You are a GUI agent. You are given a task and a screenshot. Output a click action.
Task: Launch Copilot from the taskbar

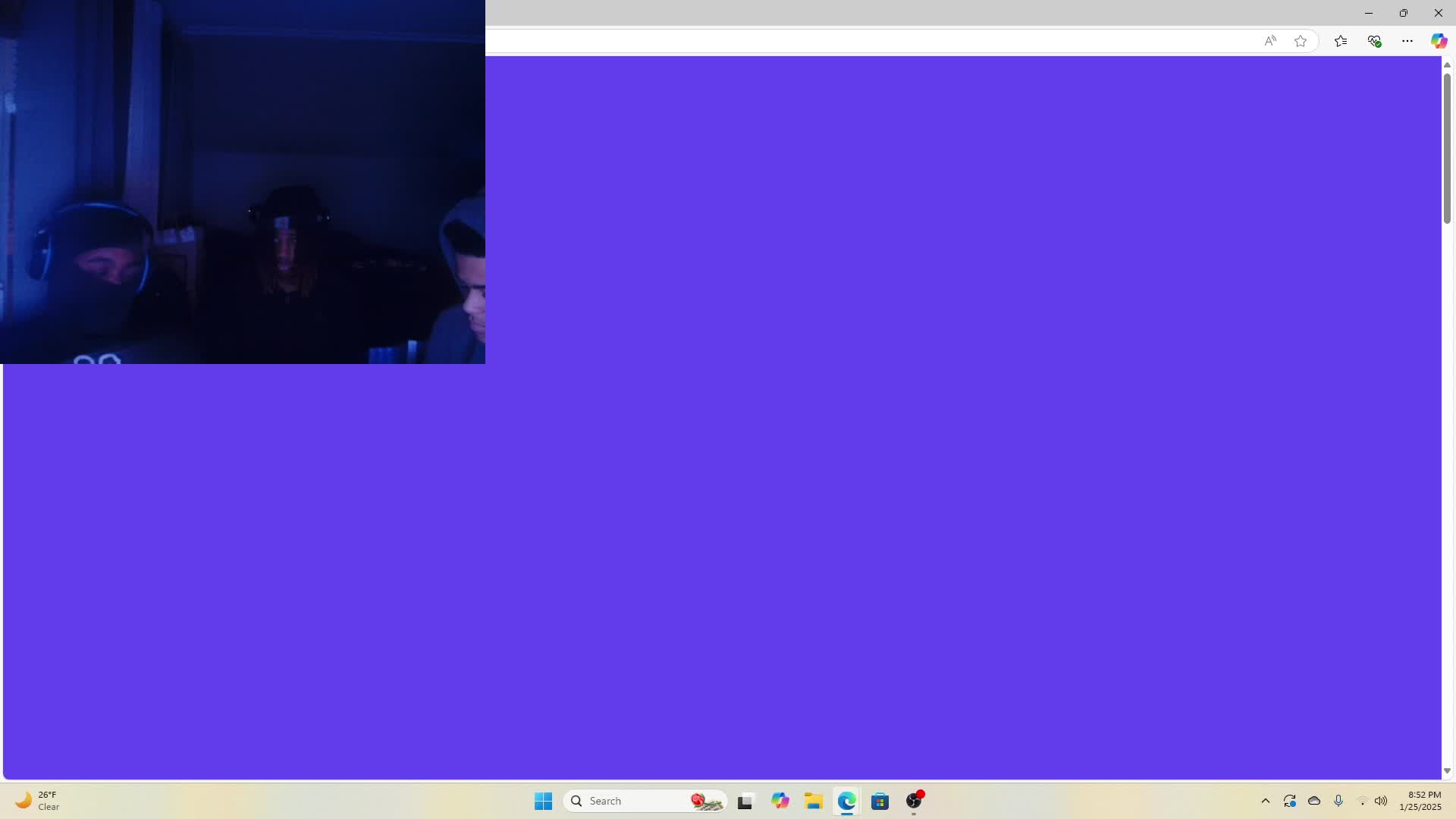[780, 801]
